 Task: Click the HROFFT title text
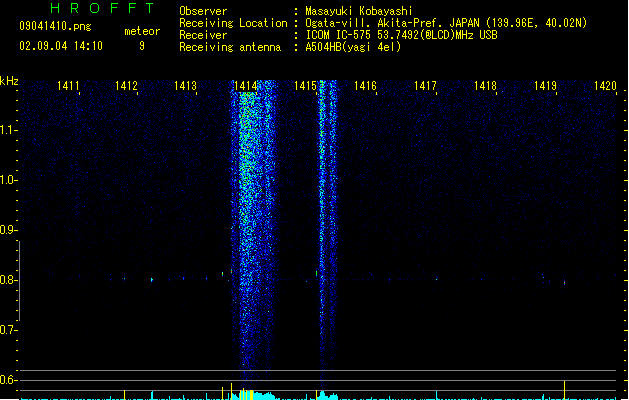(102, 8)
